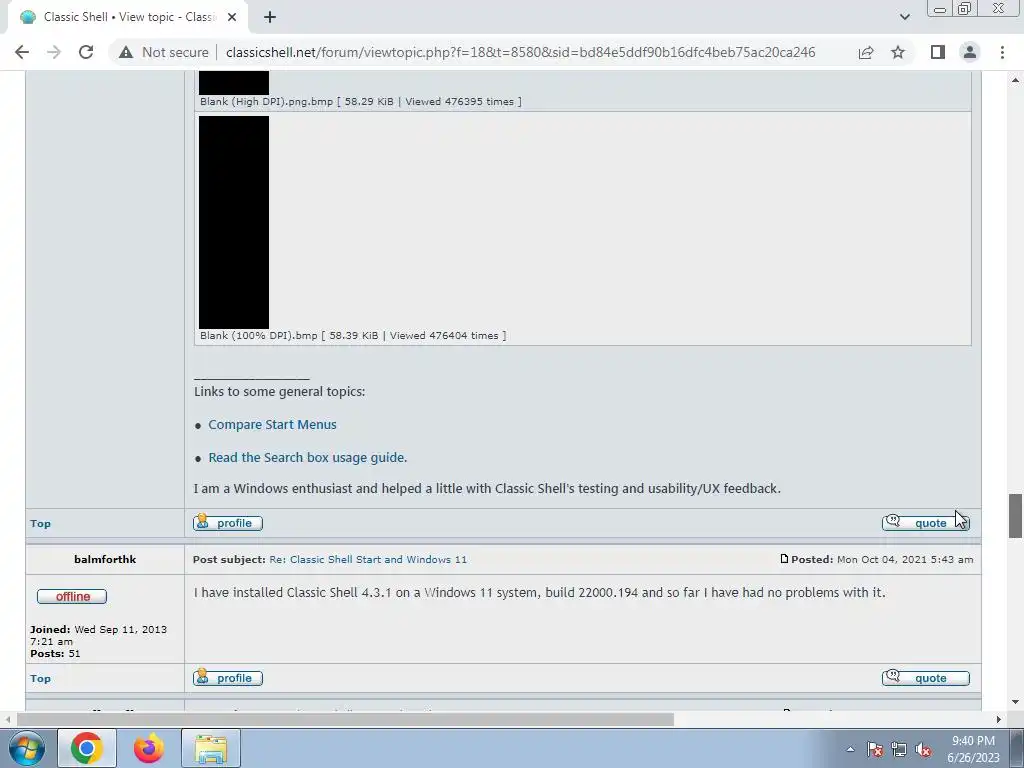Click the Show desktop strip

(x=1016, y=748)
